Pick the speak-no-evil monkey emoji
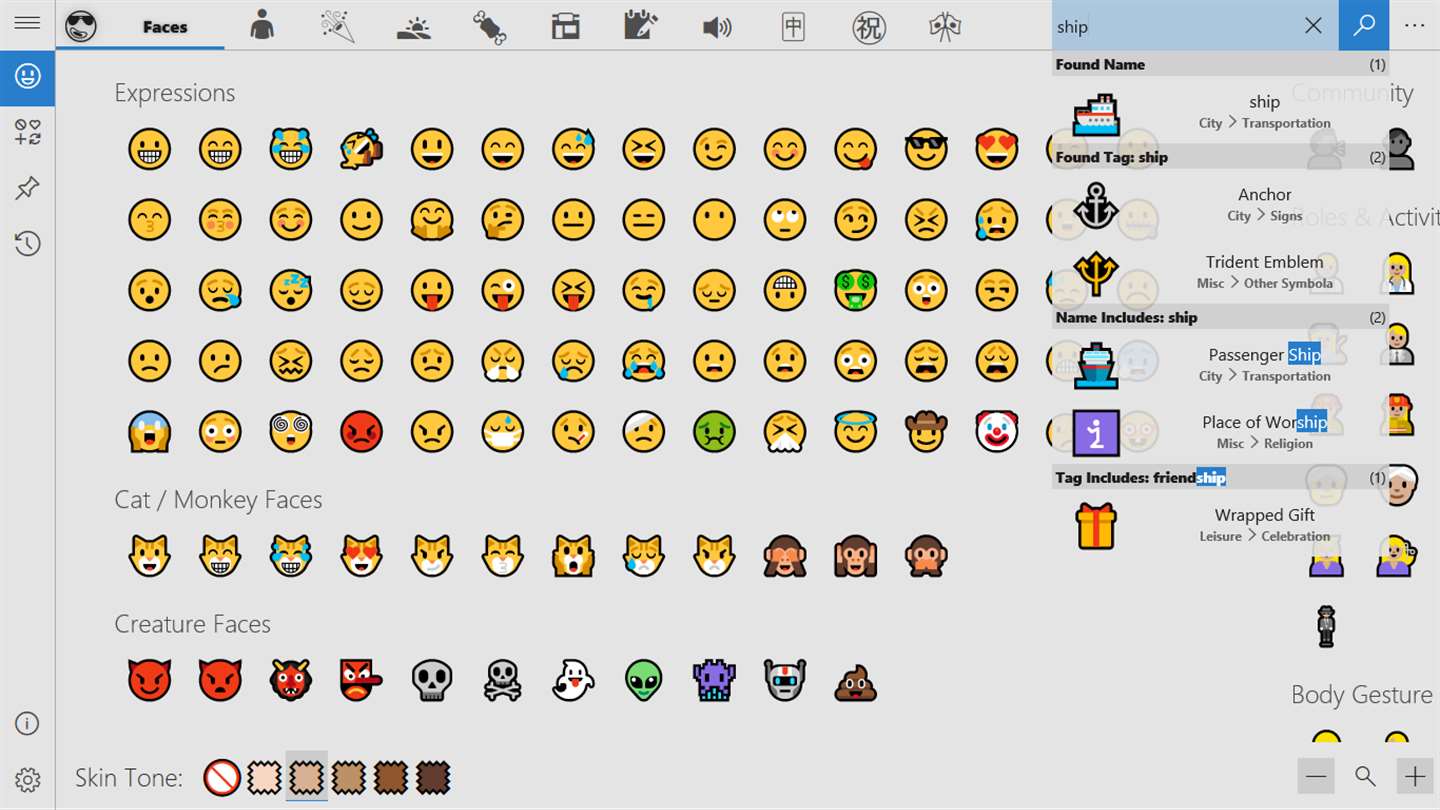The image size is (1440, 810). click(x=926, y=556)
